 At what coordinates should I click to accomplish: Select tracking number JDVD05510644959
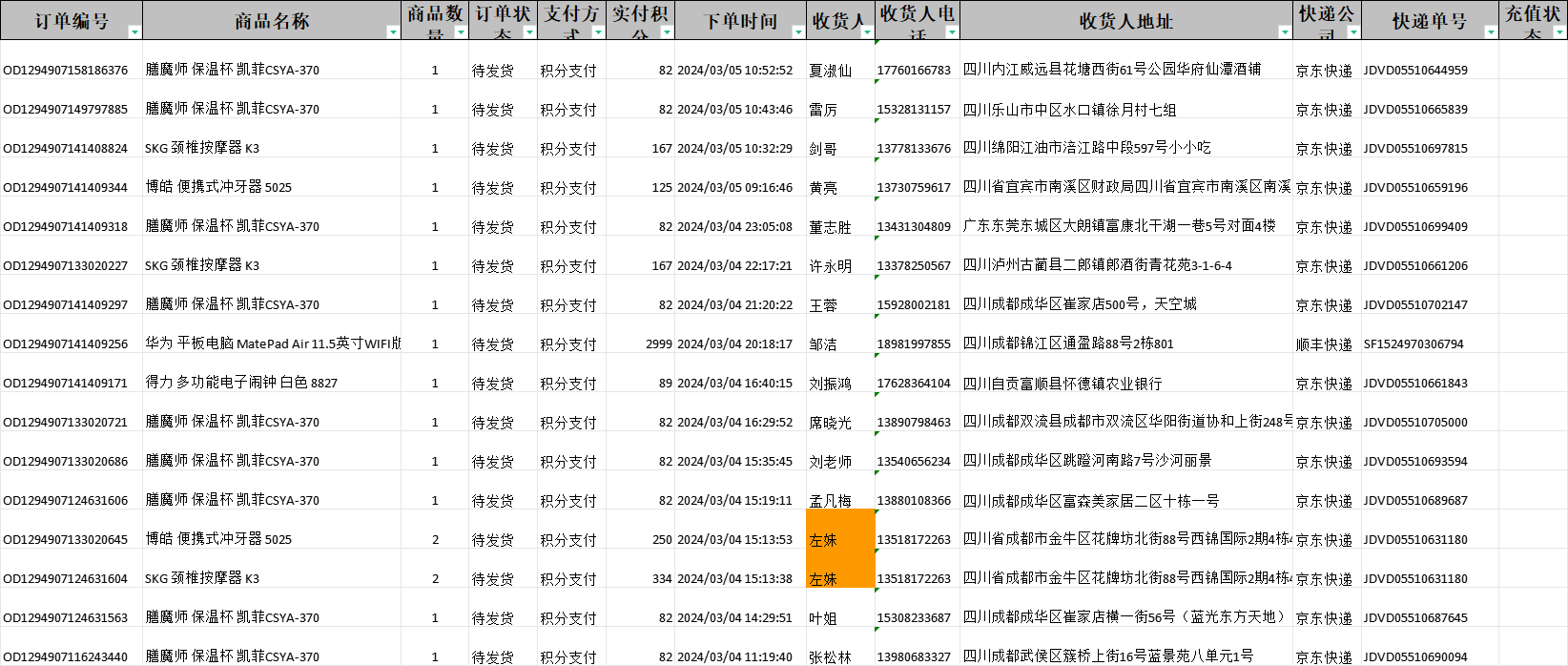(1415, 71)
